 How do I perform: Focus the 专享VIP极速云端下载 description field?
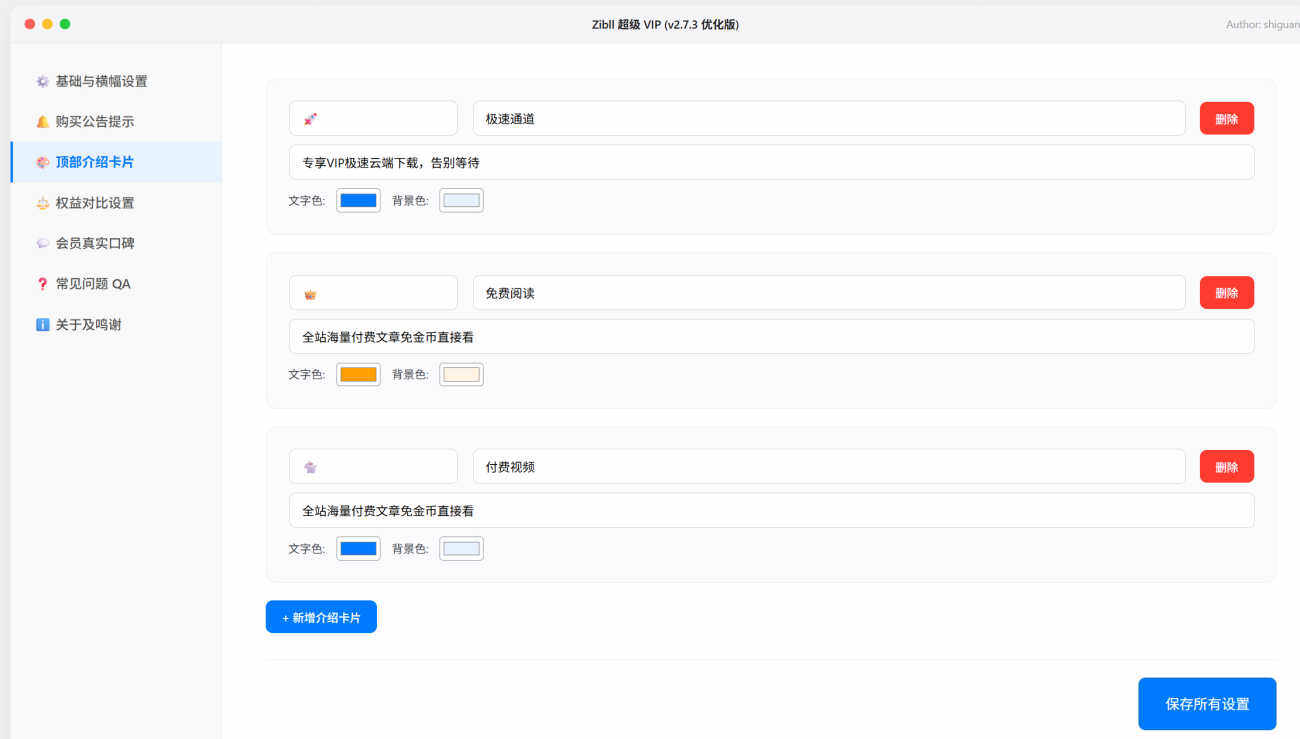coord(771,162)
